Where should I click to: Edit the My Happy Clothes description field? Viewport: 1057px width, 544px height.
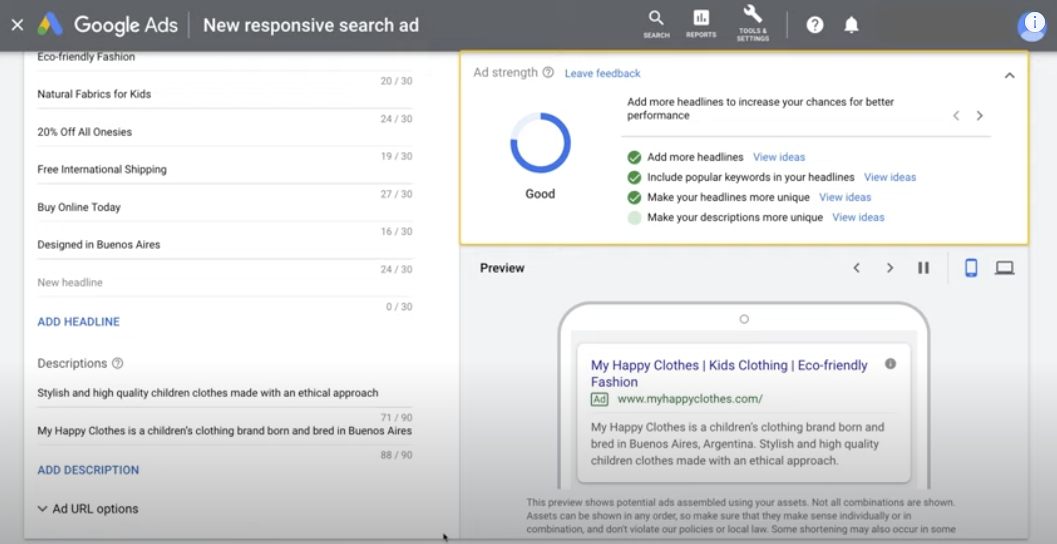coord(224,431)
